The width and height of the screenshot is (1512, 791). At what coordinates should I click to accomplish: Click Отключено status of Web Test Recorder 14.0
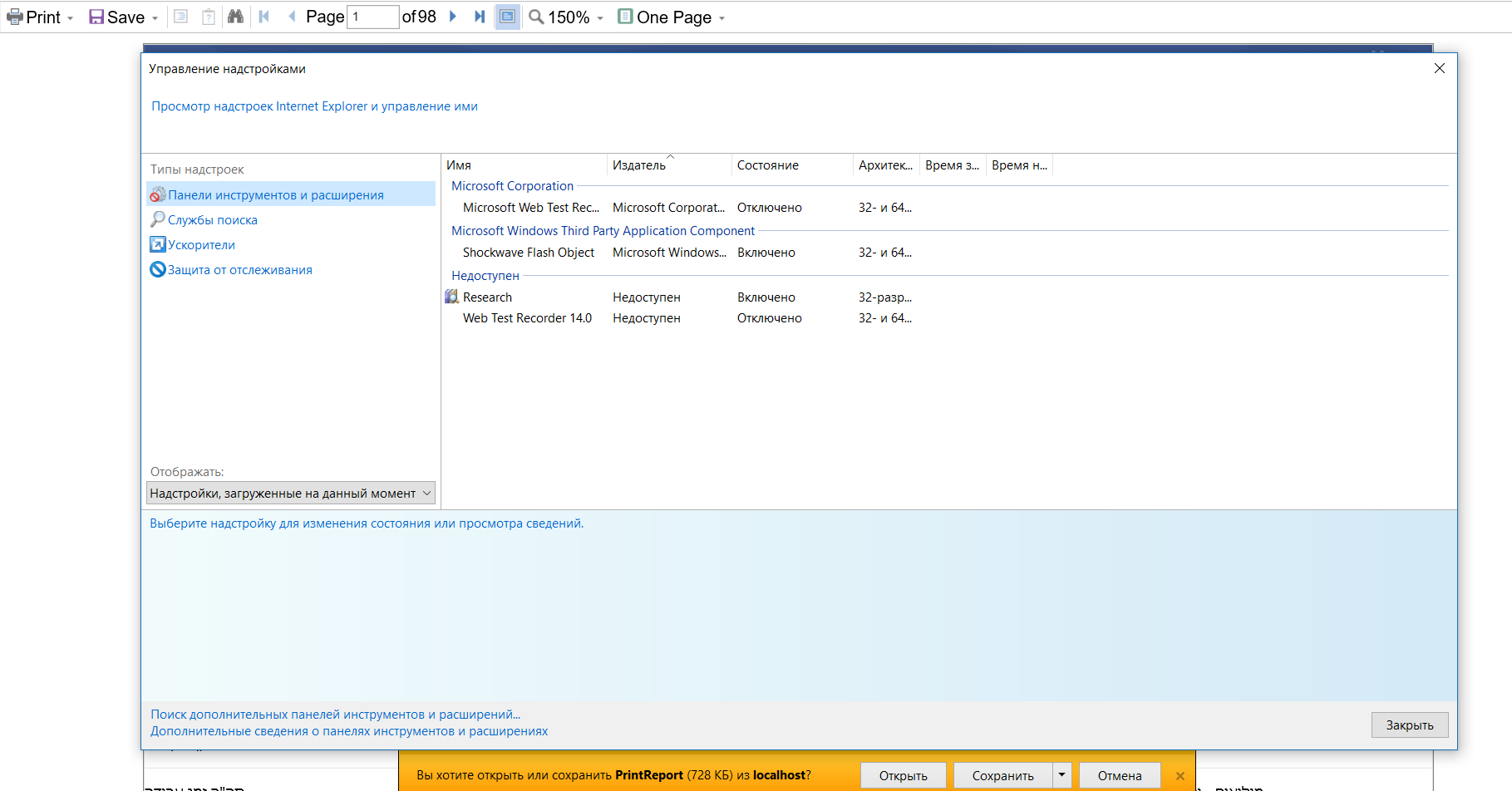tap(769, 318)
